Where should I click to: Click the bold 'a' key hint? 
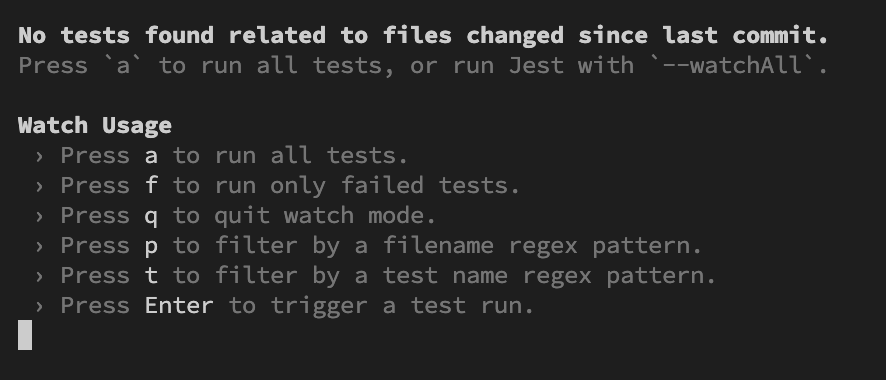(x=151, y=156)
